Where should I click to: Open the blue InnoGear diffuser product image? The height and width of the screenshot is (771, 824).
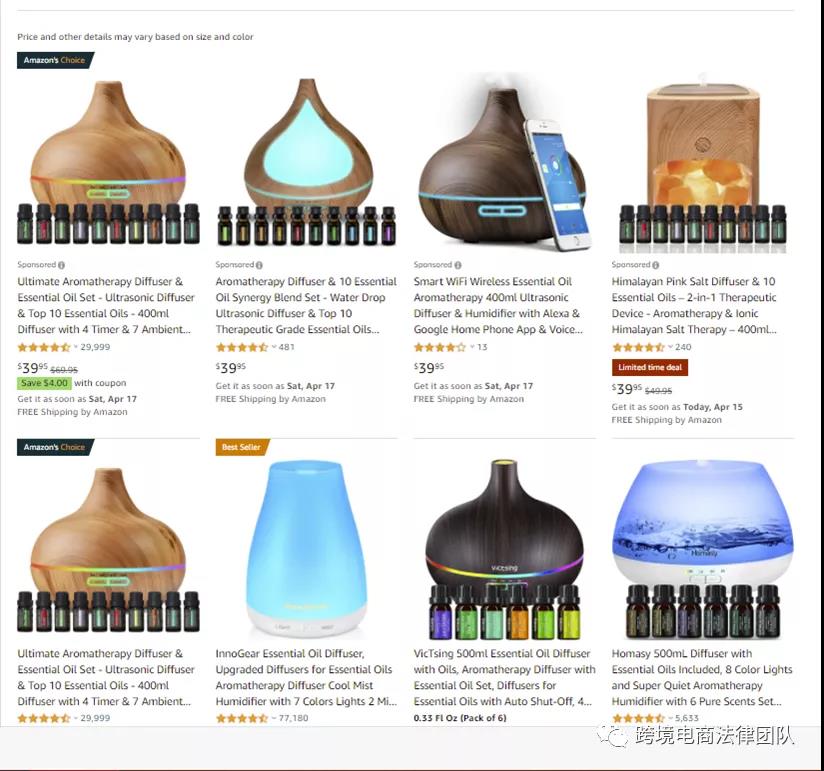point(306,548)
